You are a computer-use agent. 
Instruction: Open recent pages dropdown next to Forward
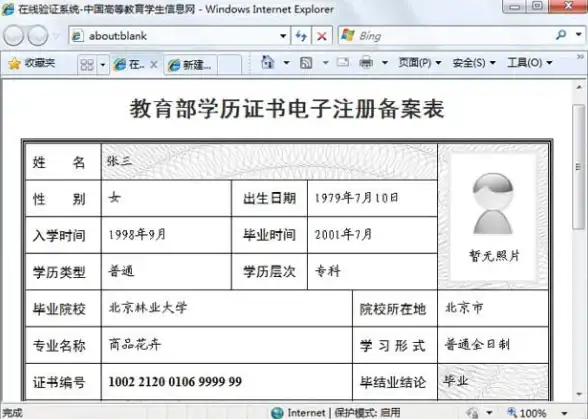pyautogui.click(x=57, y=36)
